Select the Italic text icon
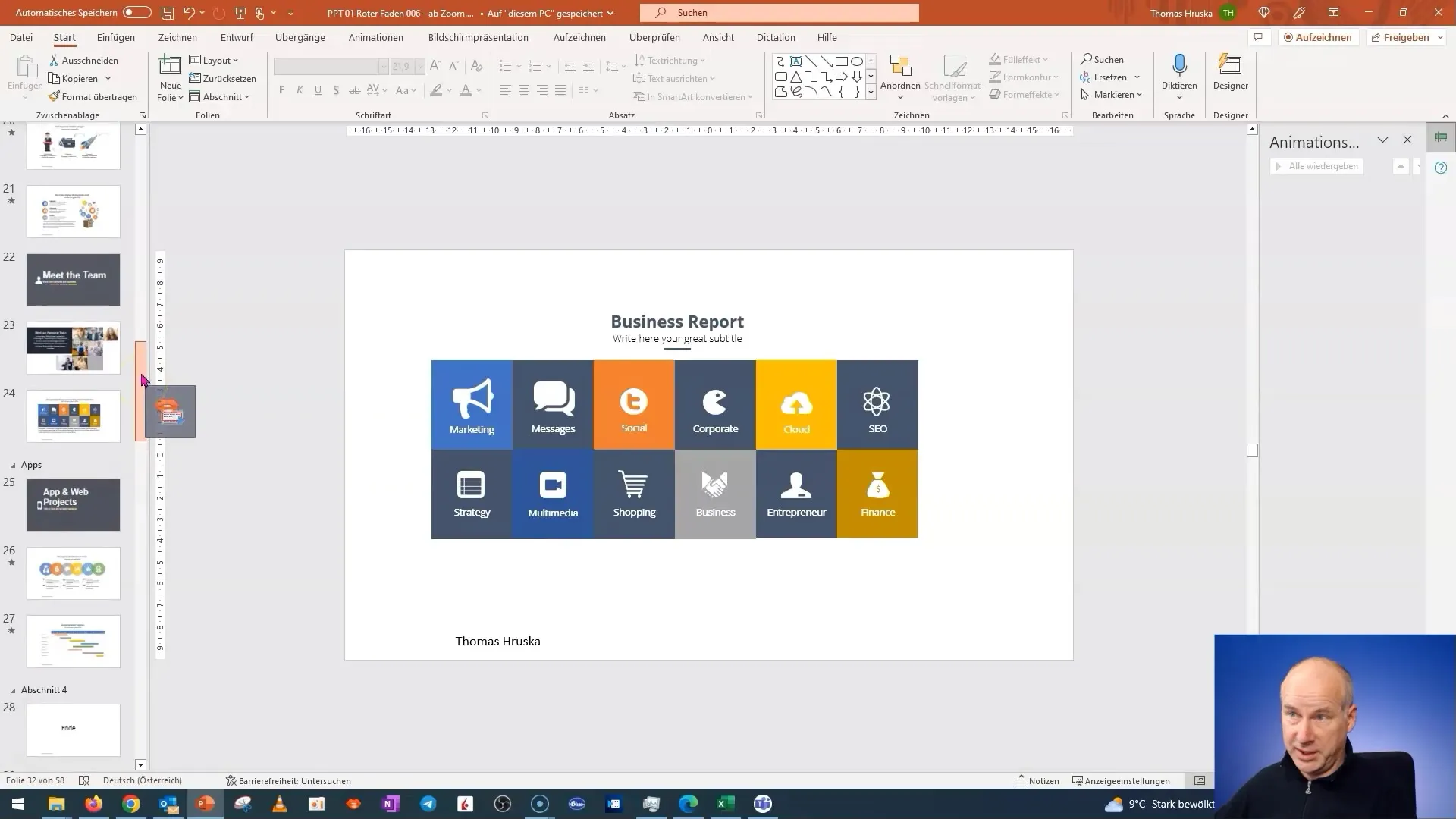This screenshot has width=1456, height=819. (x=300, y=90)
